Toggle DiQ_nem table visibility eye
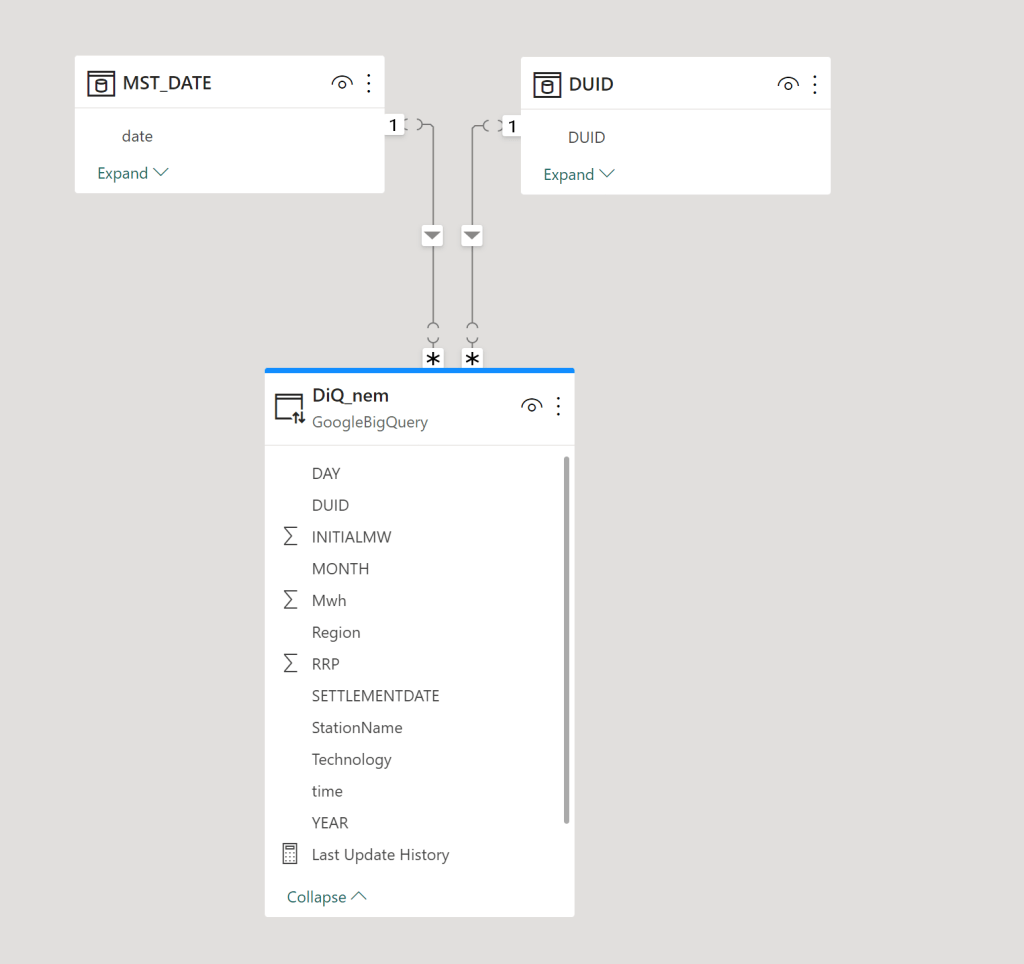 (532, 406)
